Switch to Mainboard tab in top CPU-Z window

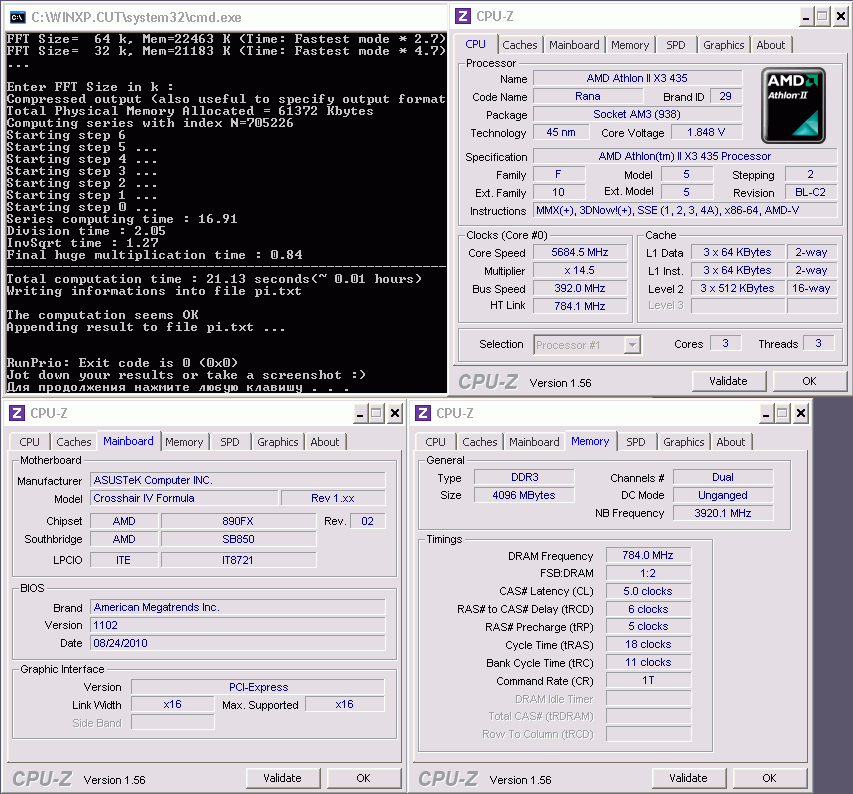[574, 45]
